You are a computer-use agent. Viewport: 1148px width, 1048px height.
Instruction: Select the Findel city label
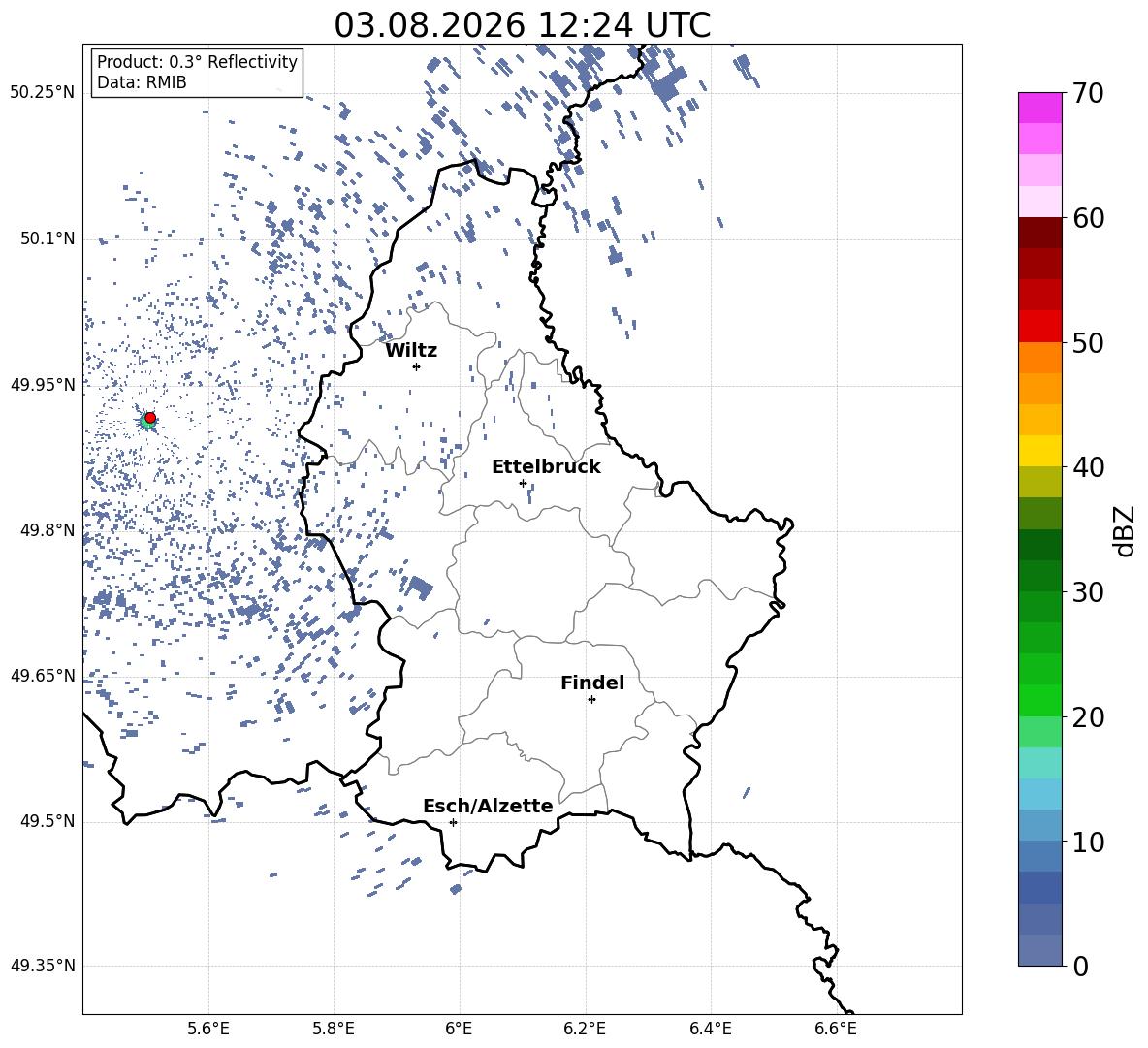(592, 683)
